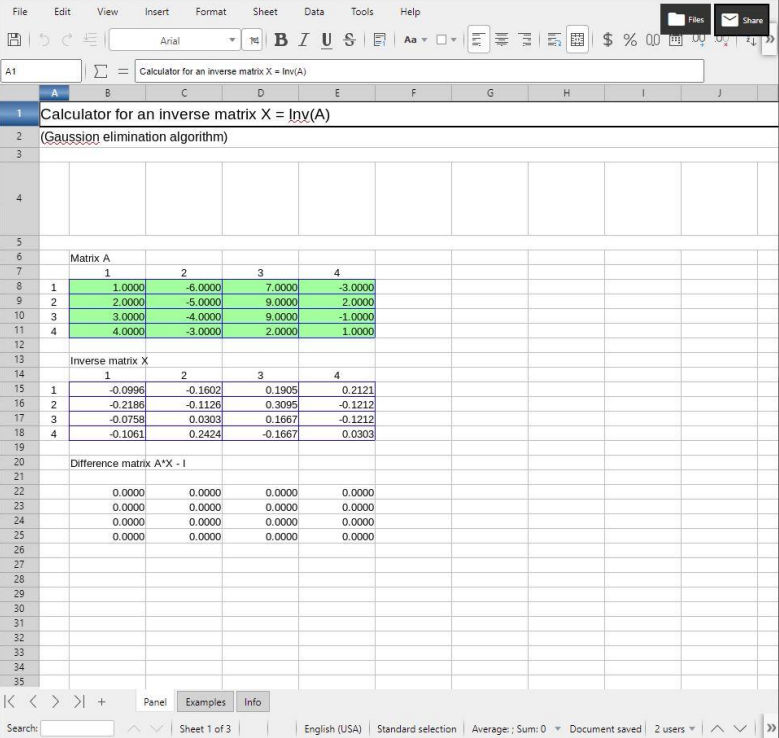This screenshot has width=779, height=738.
Task: Open the Arial font name dropdown
Action: (x=233, y=41)
